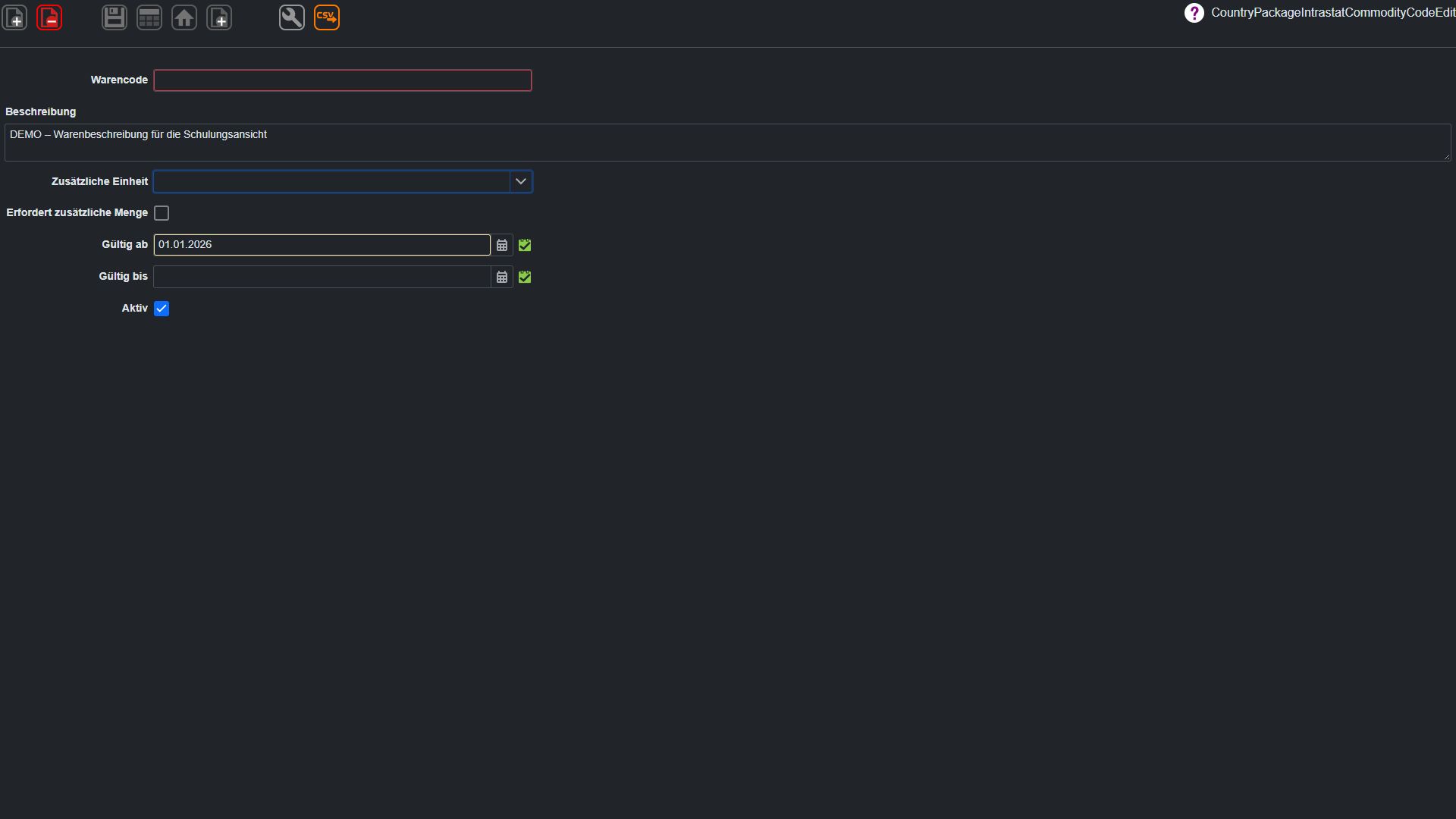Open the wrench settings tool
The image size is (1456, 819).
292,17
